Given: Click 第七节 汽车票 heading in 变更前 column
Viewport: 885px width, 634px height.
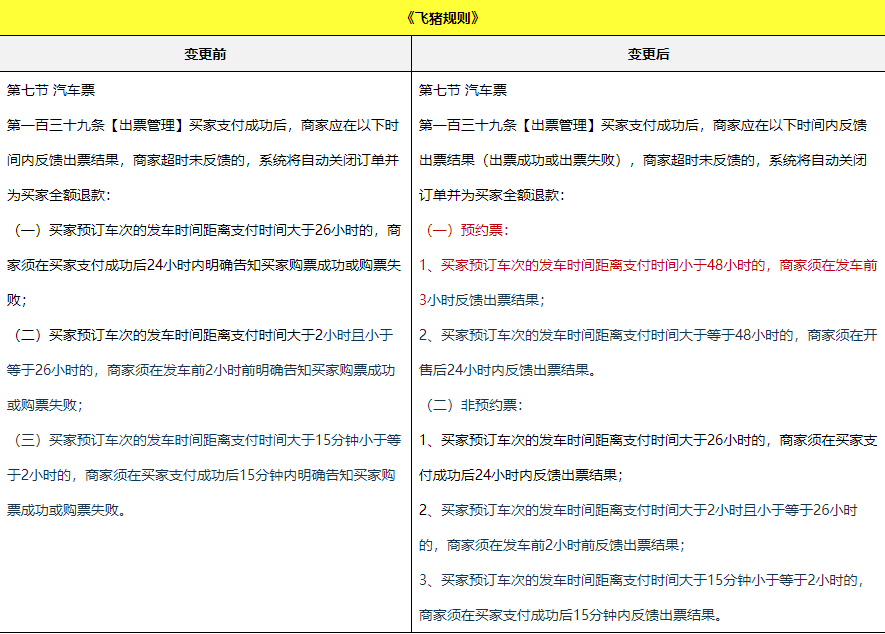Looking at the screenshot, I should (x=51, y=90).
